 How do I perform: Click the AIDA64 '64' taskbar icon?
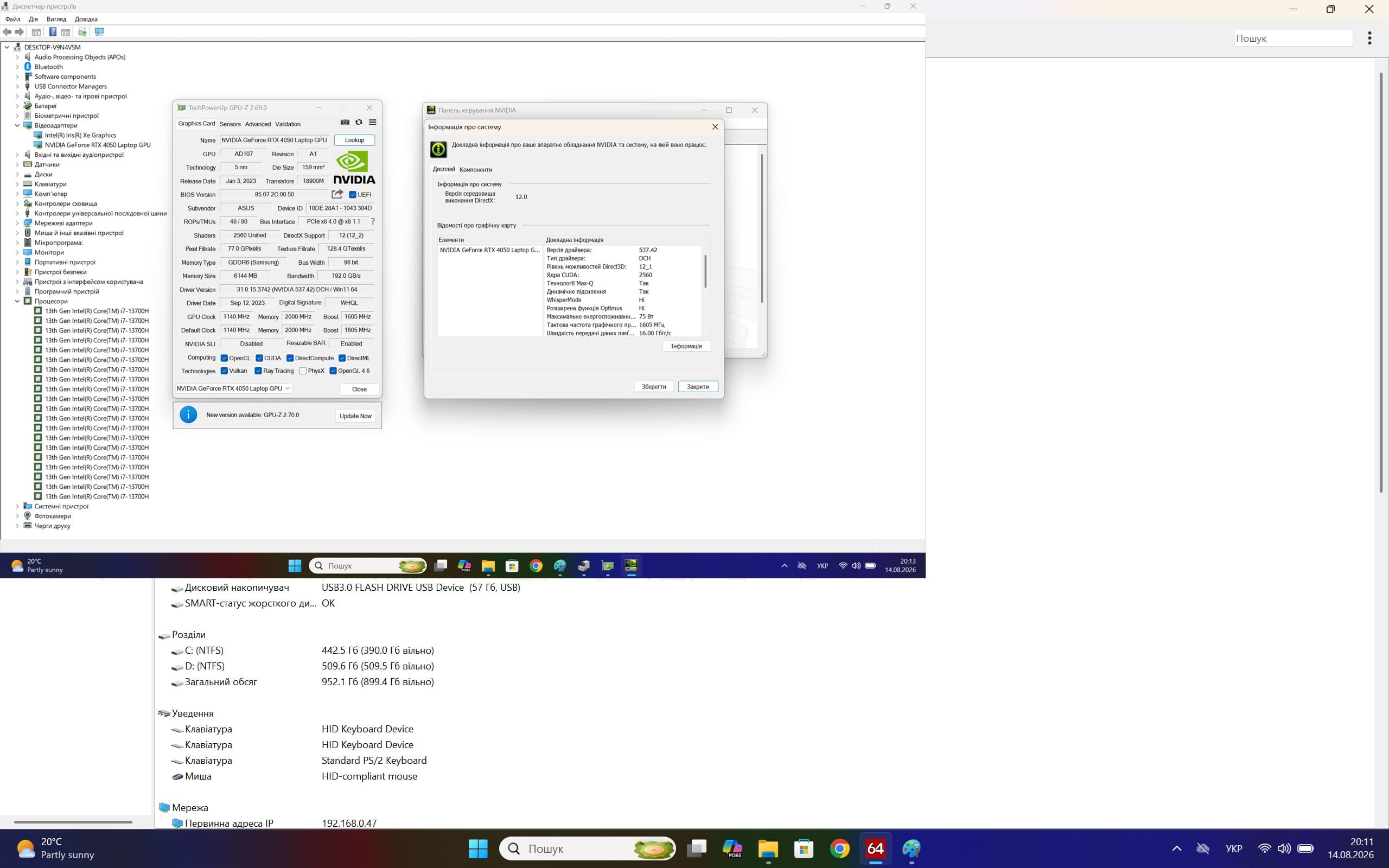click(x=875, y=848)
